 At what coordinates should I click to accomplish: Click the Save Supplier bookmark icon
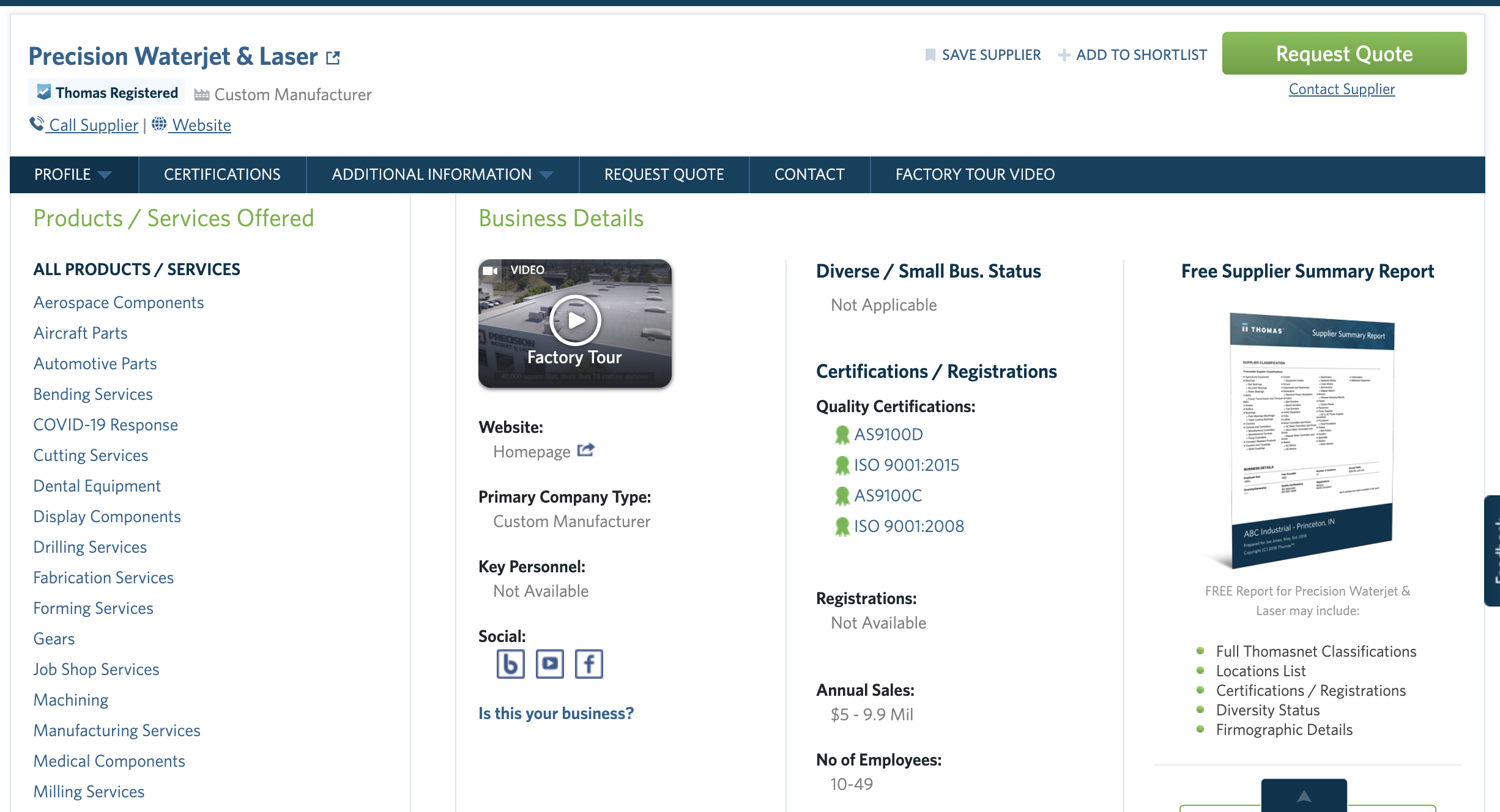pyautogui.click(x=930, y=55)
